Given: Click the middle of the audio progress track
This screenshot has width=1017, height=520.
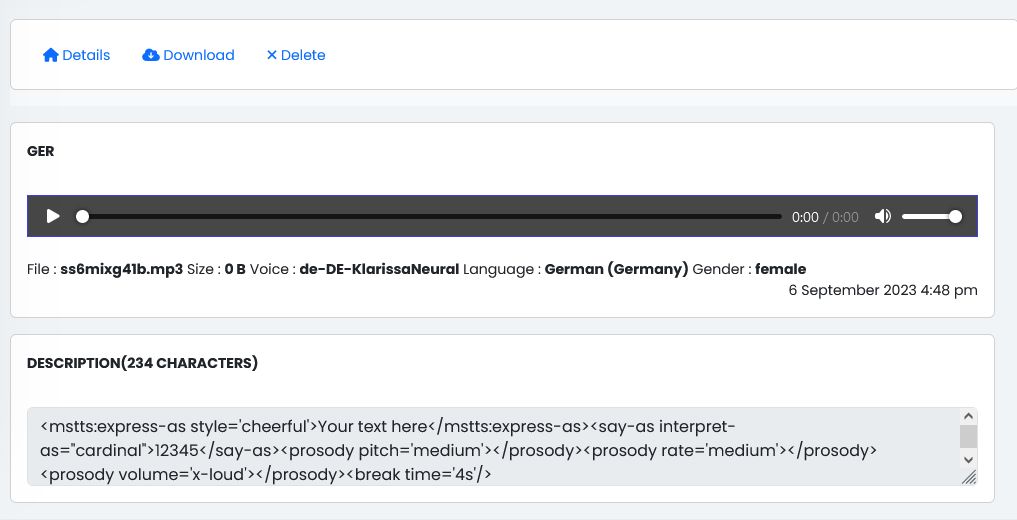Looking at the screenshot, I should (432, 216).
